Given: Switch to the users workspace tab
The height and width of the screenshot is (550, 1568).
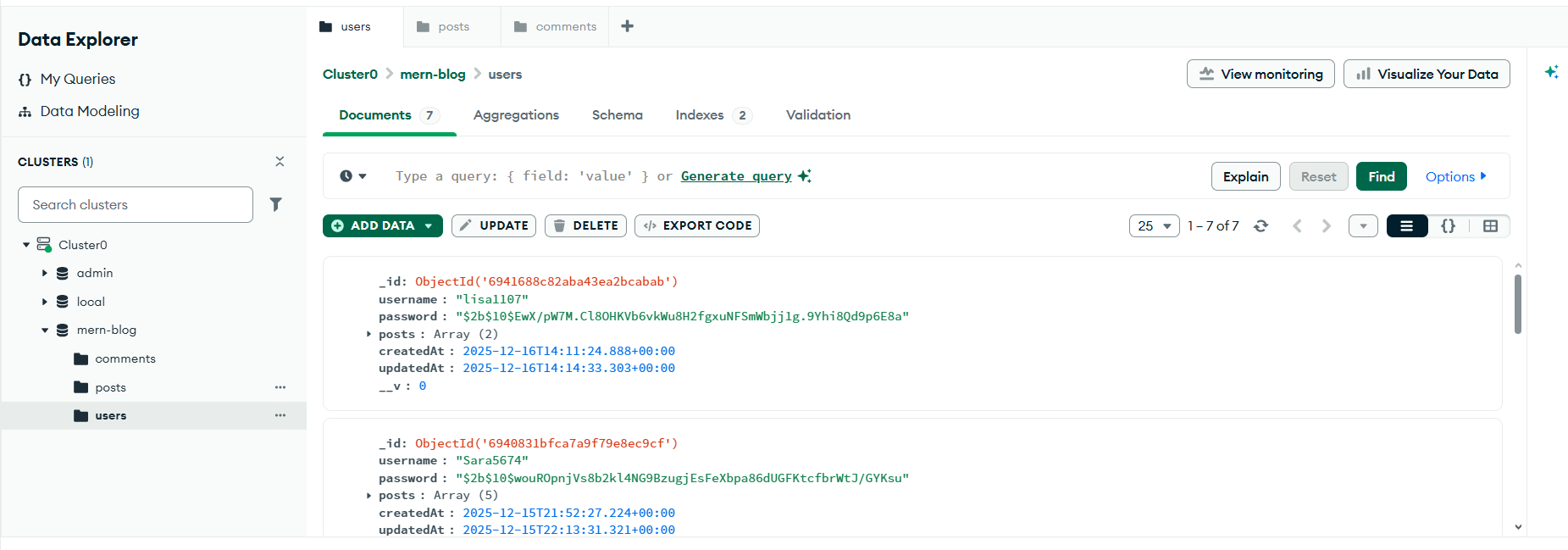Looking at the screenshot, I should [355, 26].
